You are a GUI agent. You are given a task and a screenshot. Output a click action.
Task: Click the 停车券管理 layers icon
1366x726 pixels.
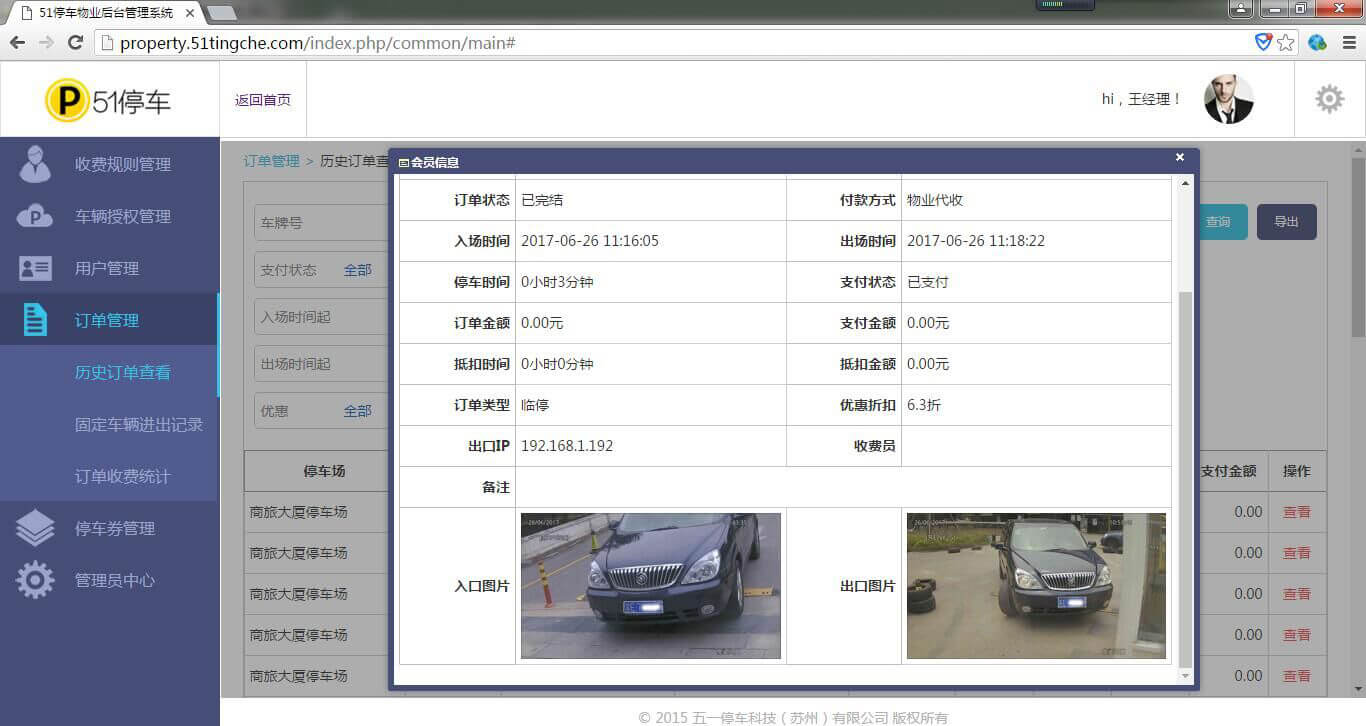[35, 528]
